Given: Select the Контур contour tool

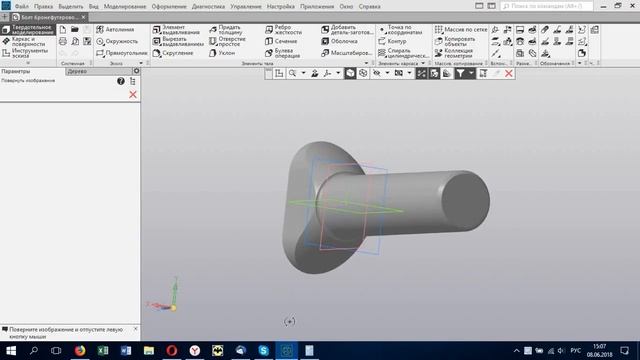Looking at the screenshot, I should click(392, 41).
